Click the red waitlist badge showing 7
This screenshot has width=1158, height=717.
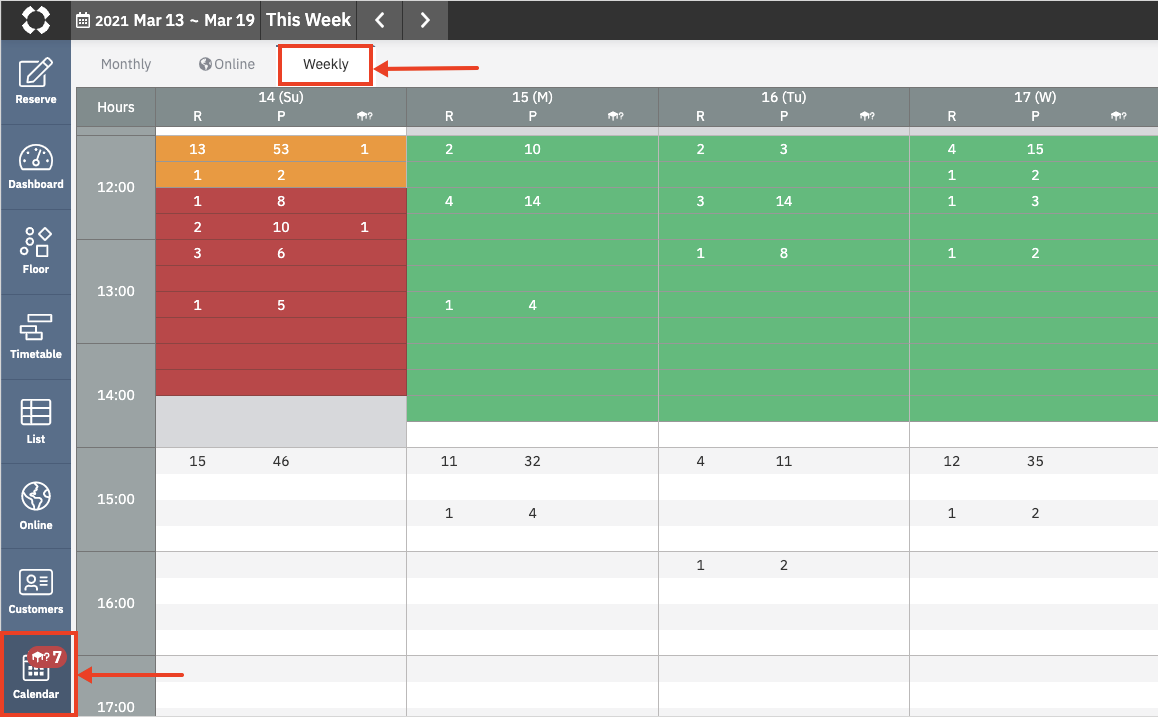(x=47, y=657)
